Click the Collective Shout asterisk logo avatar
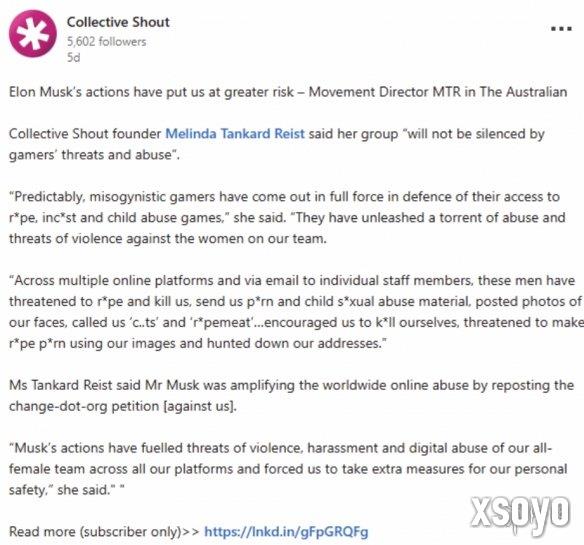The height and width of the screenshot is (545, 584). tap(33, 34)
